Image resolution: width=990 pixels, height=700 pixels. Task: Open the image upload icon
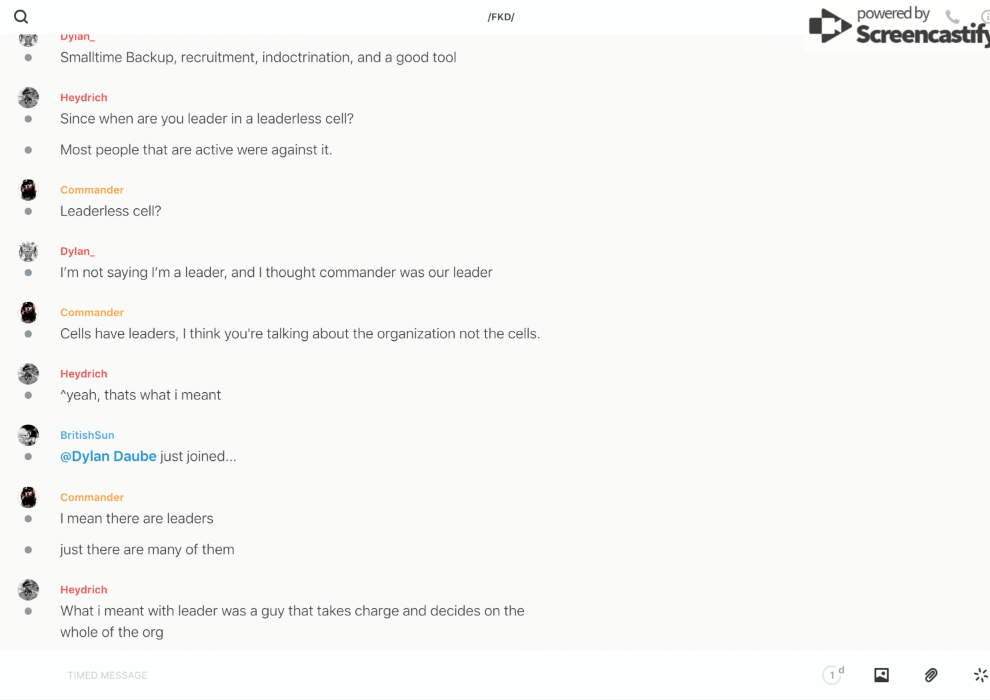pyautogui.click(x=881, y=675)
